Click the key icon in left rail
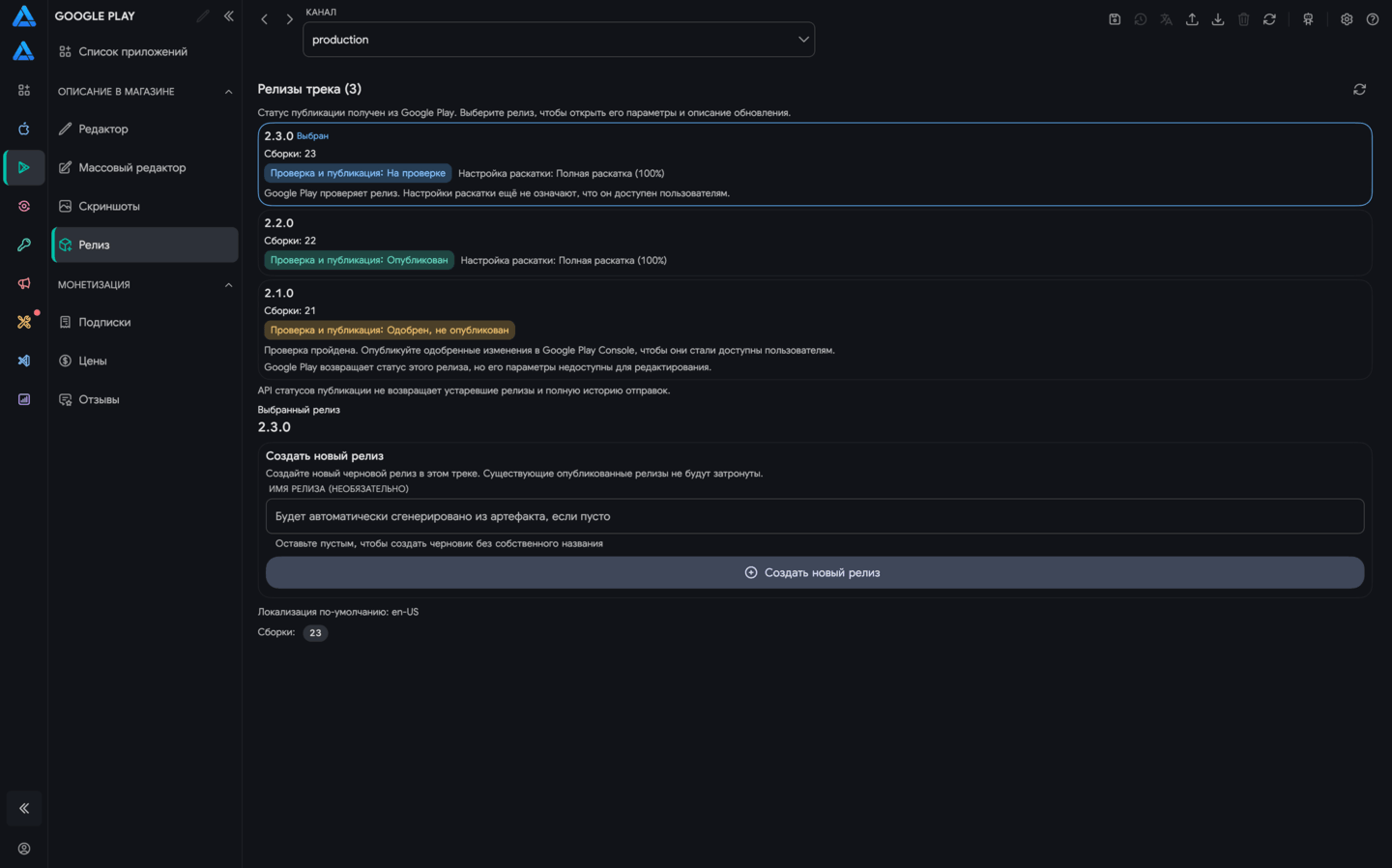The image size is (1392, 868). coord(24,245)
